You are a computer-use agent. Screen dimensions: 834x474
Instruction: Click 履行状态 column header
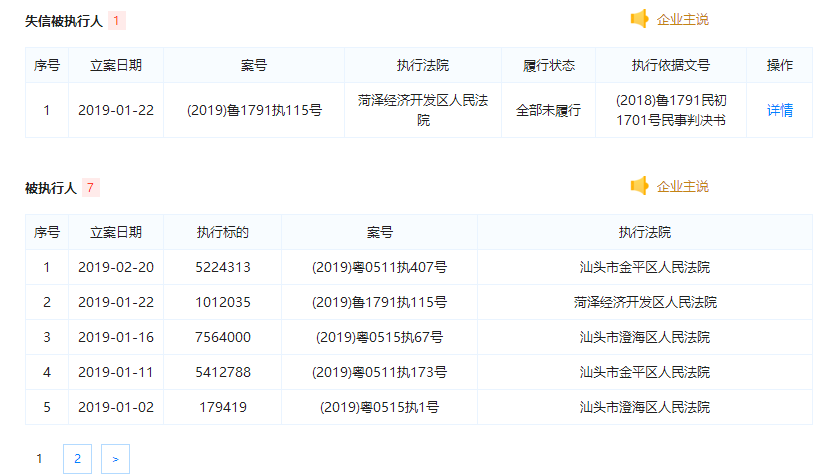point(548,65)
